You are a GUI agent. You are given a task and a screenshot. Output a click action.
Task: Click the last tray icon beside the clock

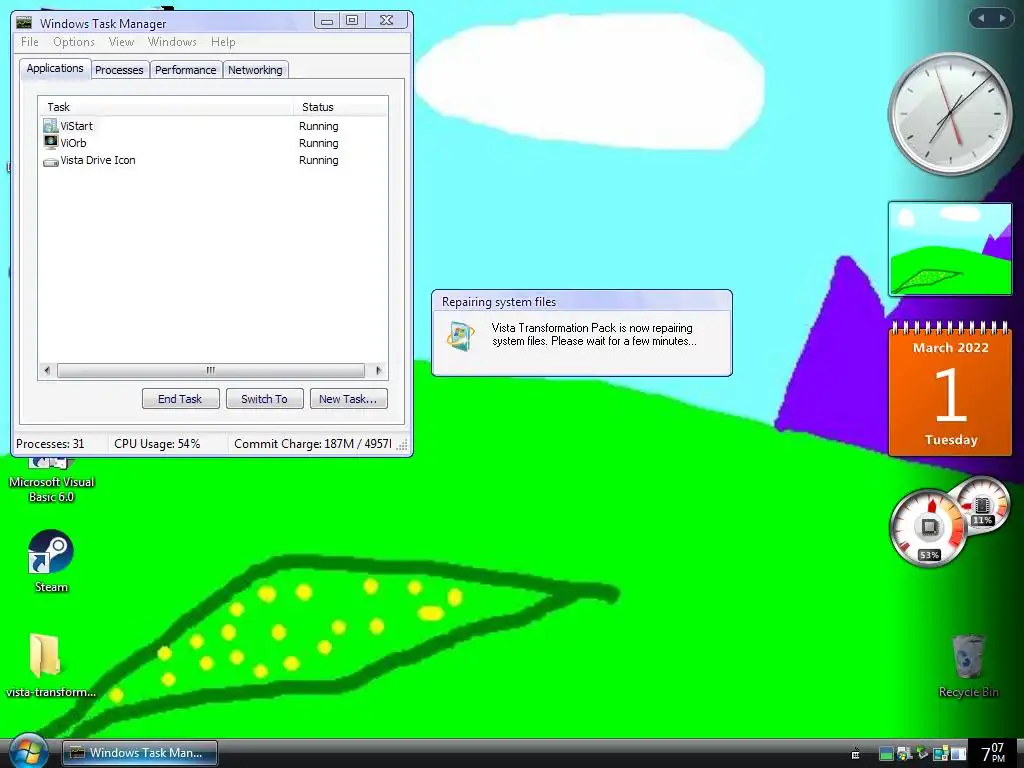pyautogui.click(x=958, y=754)
